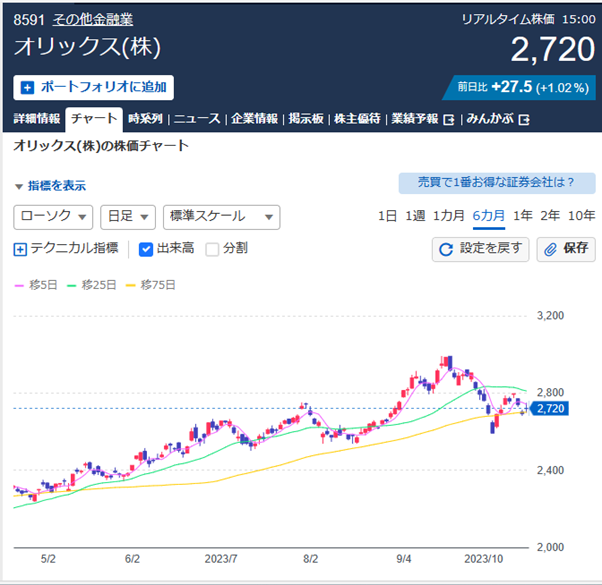The image size is (602, 585).
Task: Add stock via ポートフォリオに追加 button
Action: click(x=93, y=88)
